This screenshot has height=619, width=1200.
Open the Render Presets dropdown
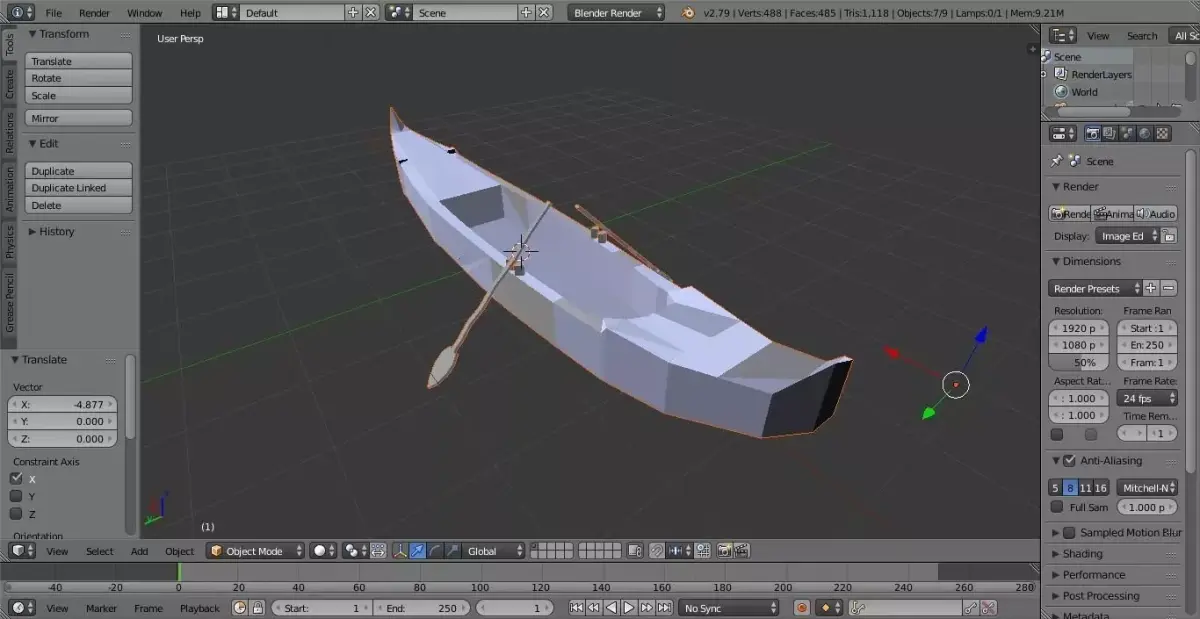(1095, 288)
